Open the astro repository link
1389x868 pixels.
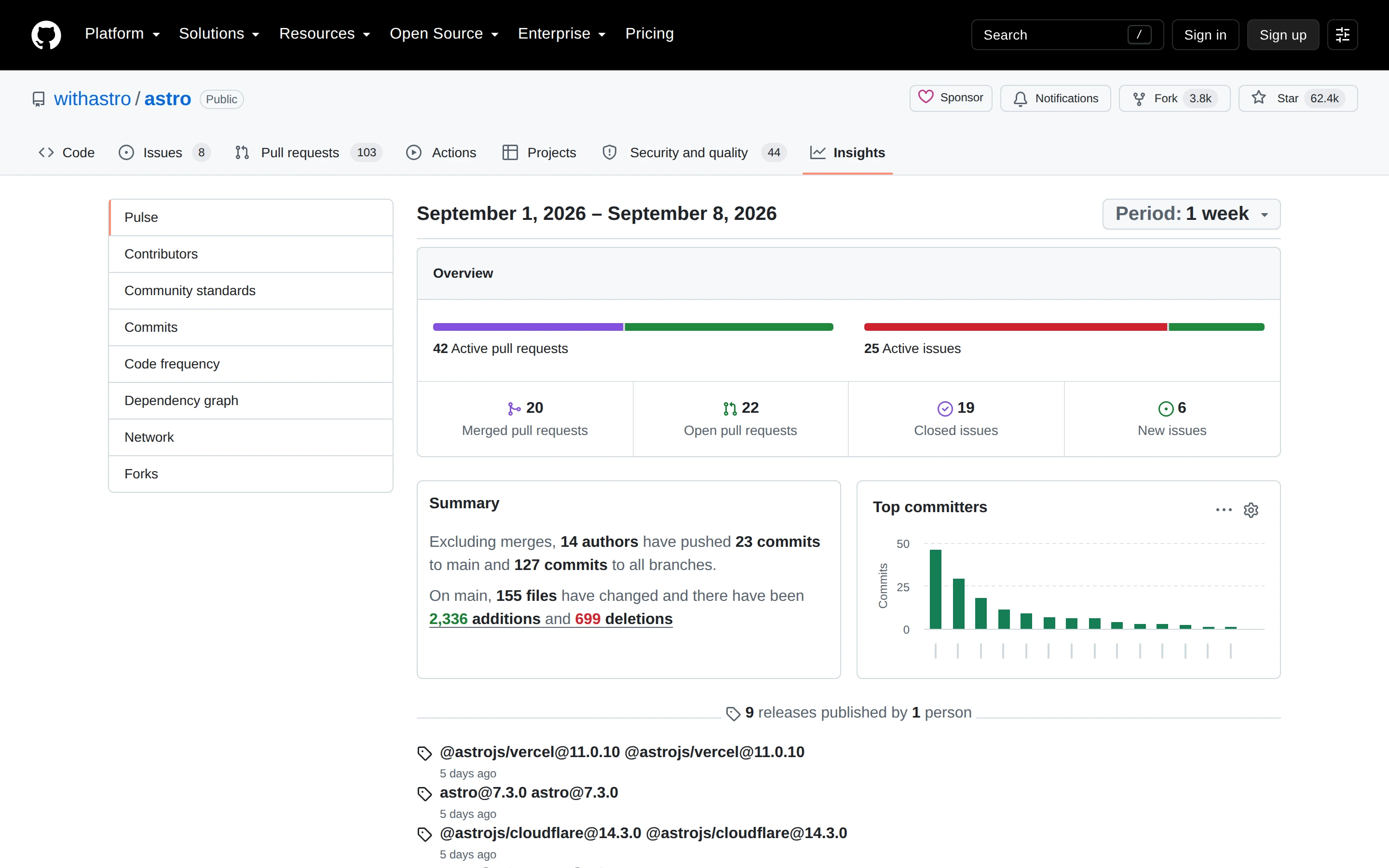point(168,99)
